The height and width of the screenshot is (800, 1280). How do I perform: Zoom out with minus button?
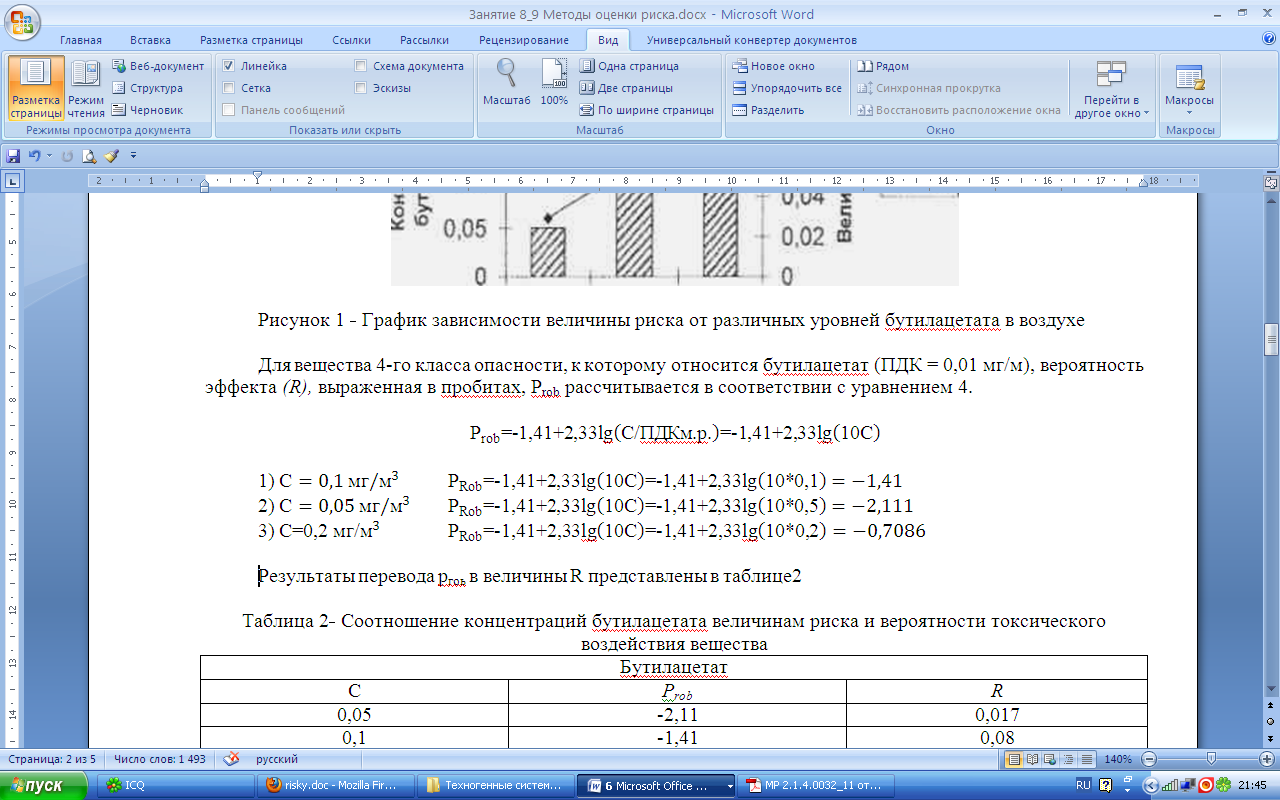(x=1148, y=759)
